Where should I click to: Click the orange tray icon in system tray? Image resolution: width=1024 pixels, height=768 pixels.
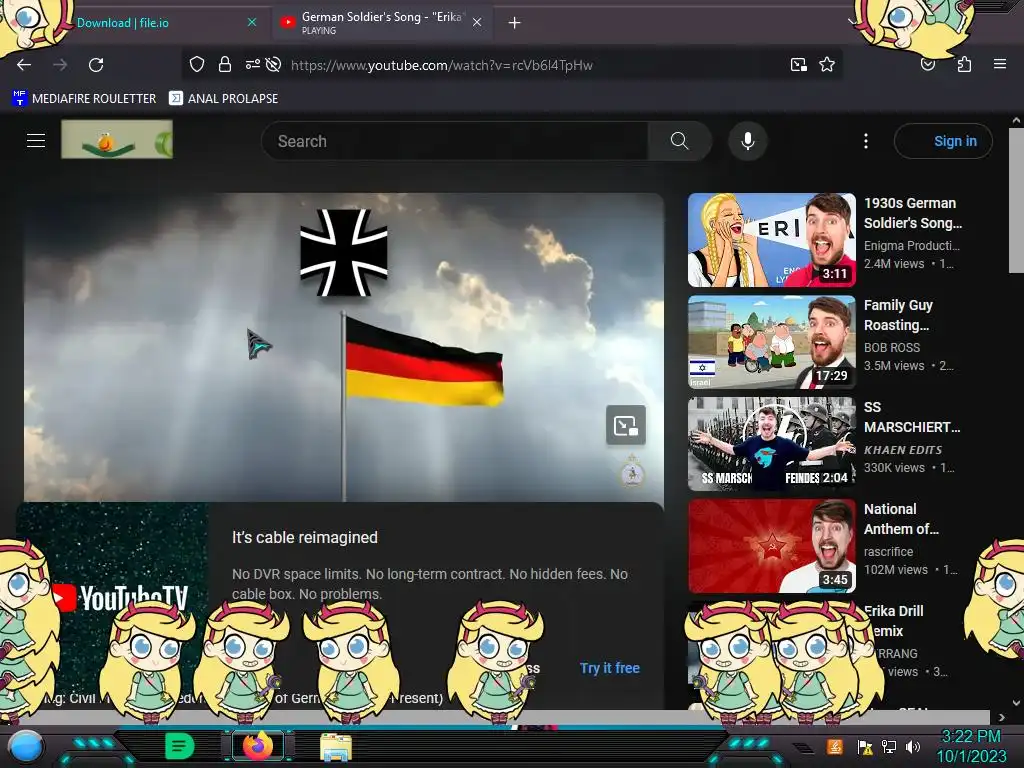tap(835, 746)
